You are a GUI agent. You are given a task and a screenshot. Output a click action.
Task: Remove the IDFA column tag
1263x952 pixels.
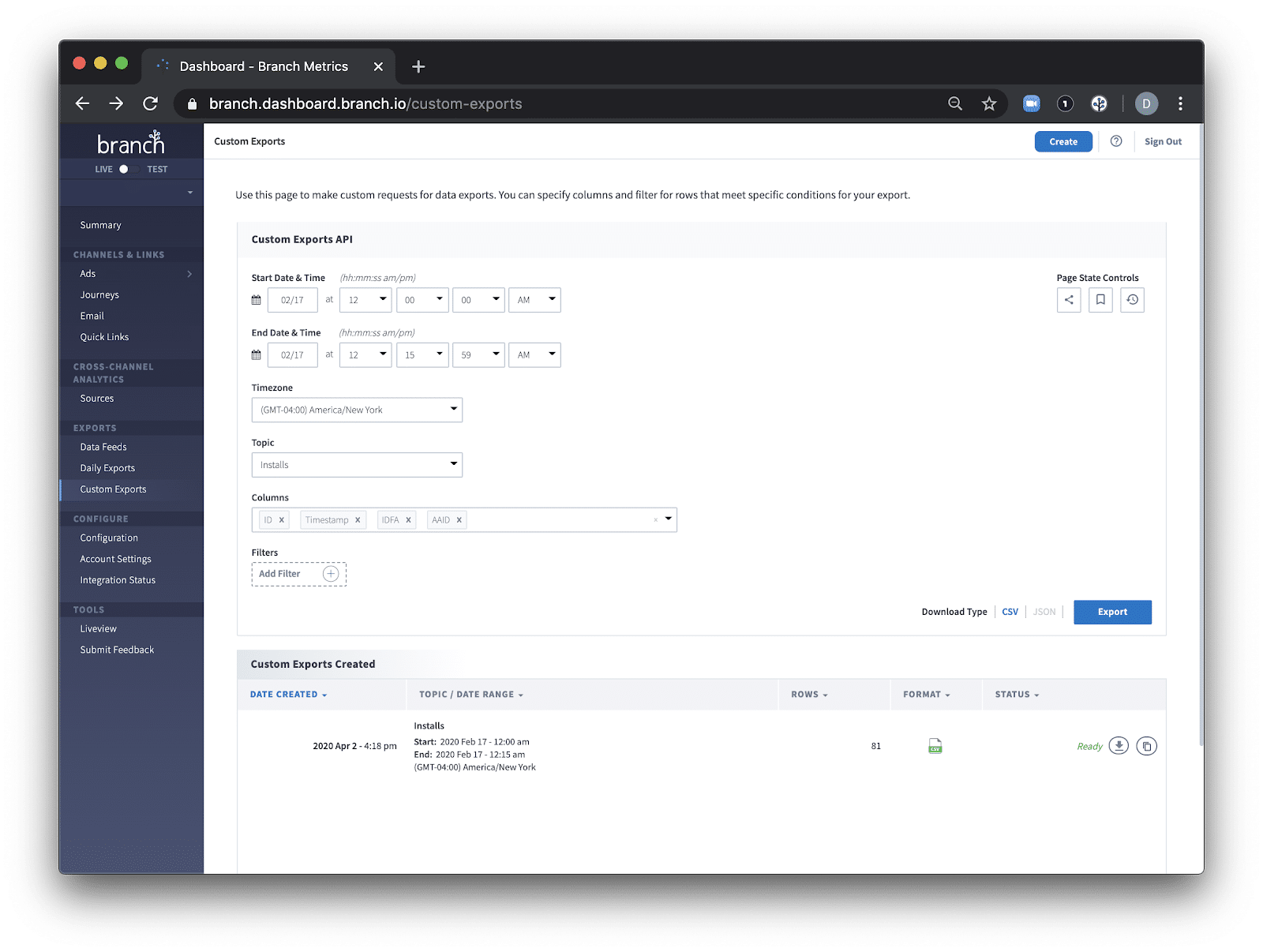click(x=410, y=519)
